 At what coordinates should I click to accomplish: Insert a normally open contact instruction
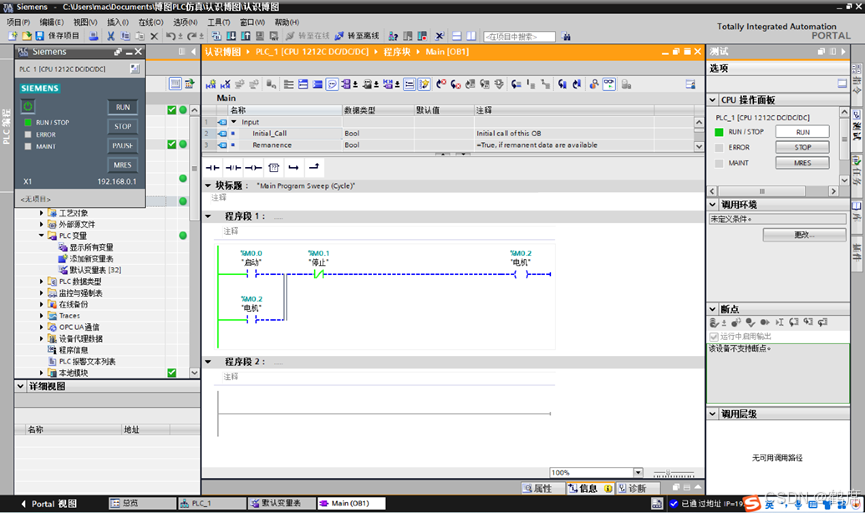point(212,167)
